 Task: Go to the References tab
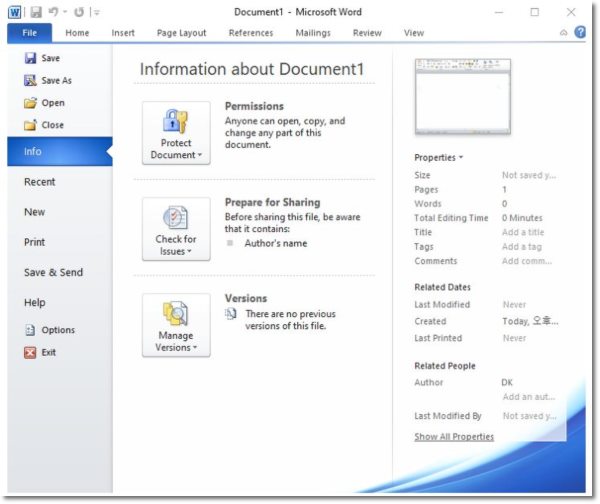(x=251, y=33)
